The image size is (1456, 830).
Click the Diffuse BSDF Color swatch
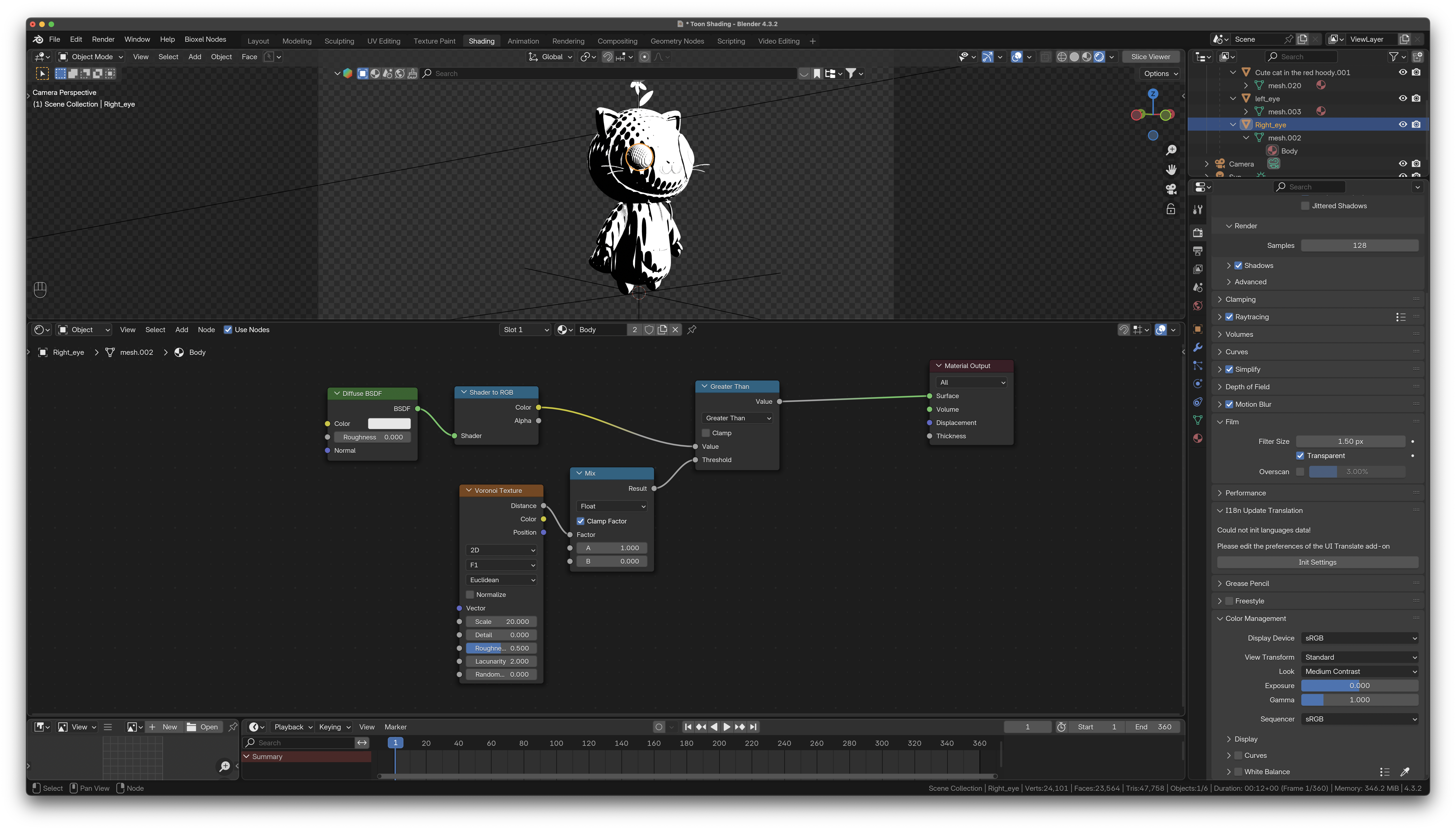(389, 424)
